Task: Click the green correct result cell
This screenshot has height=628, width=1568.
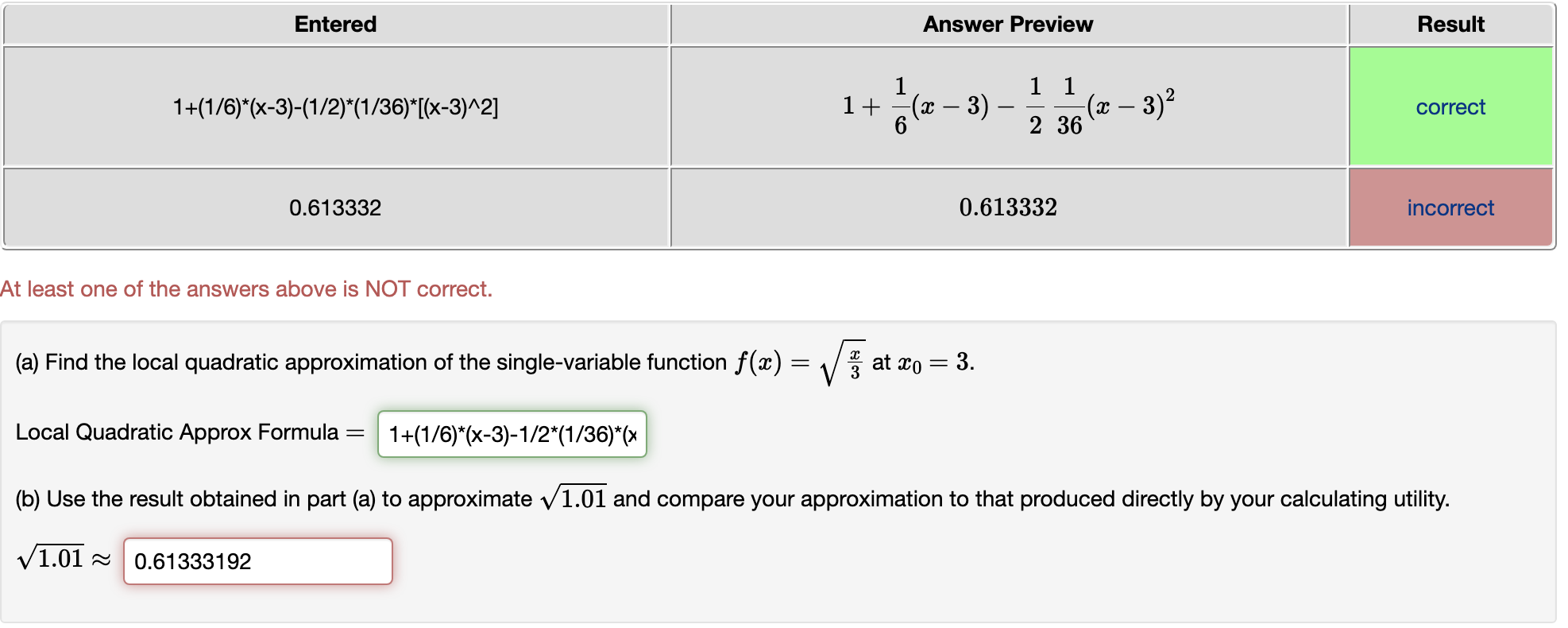Action: coord(1450,107)
